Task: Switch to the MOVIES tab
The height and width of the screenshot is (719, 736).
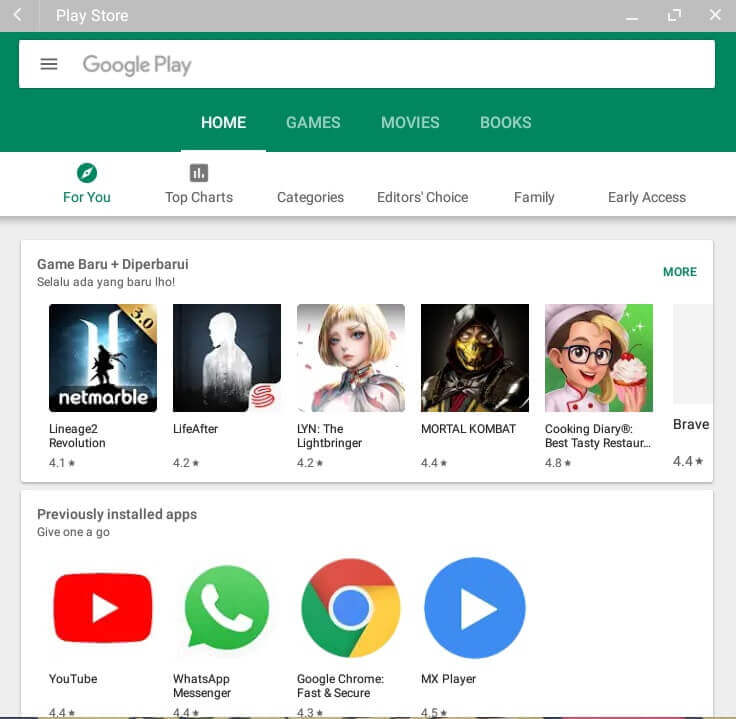Action: [x=410, y=122]
